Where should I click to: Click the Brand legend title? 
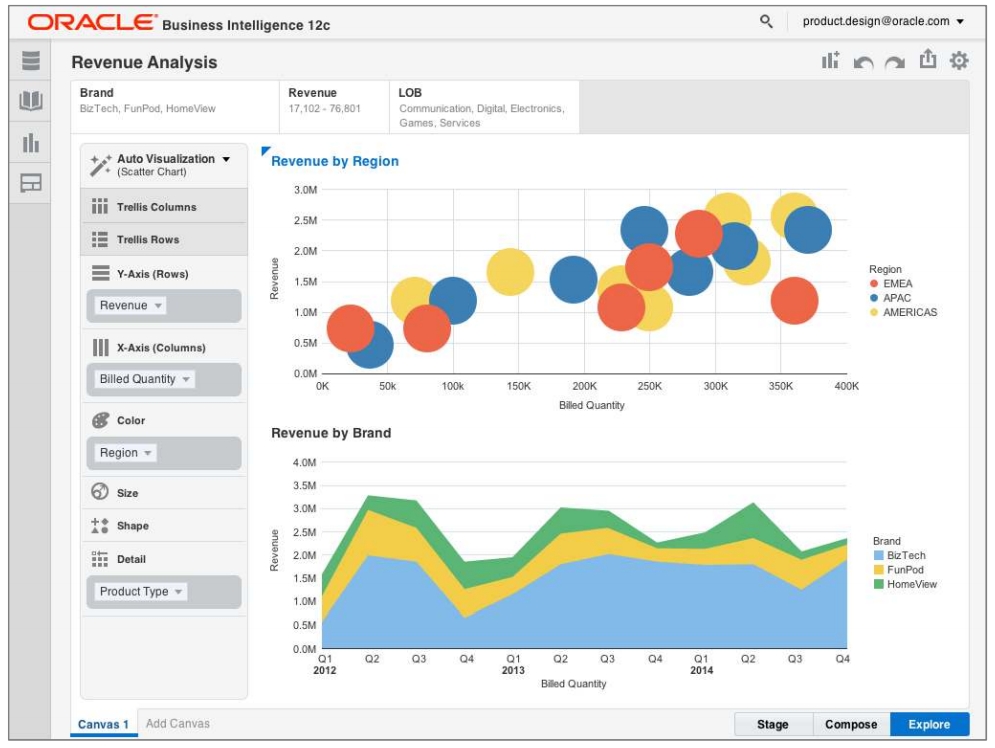tap(886, 541)
